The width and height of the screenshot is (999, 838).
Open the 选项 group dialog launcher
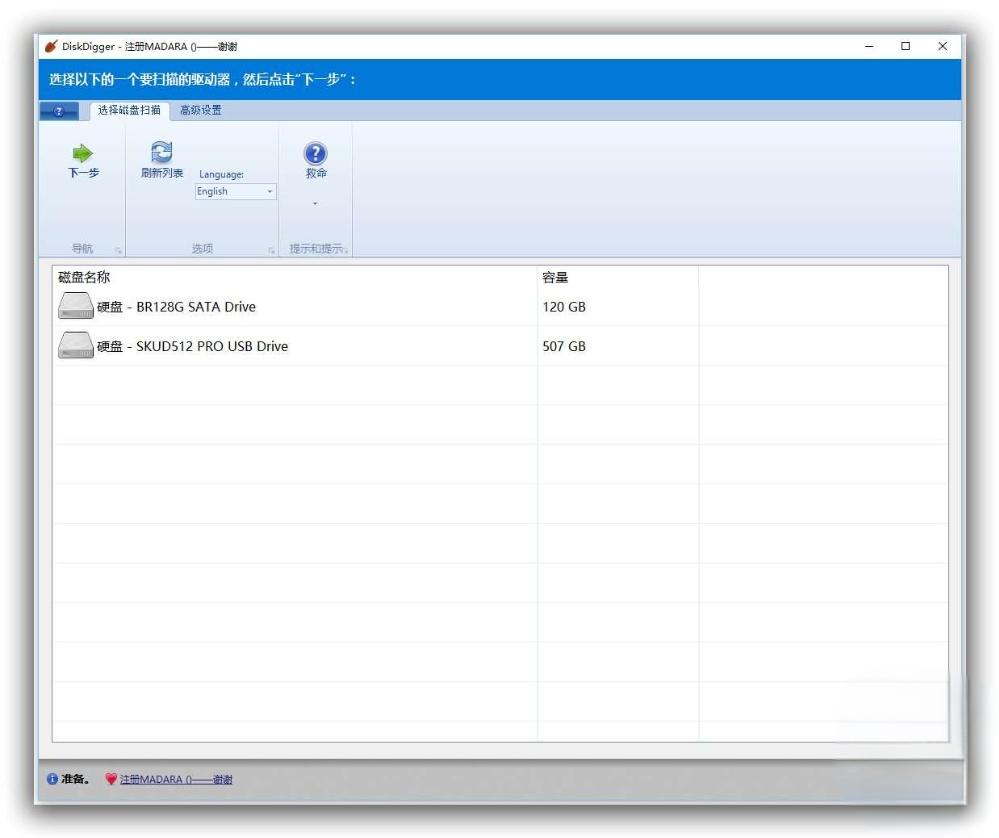click(x=271, y=250)
